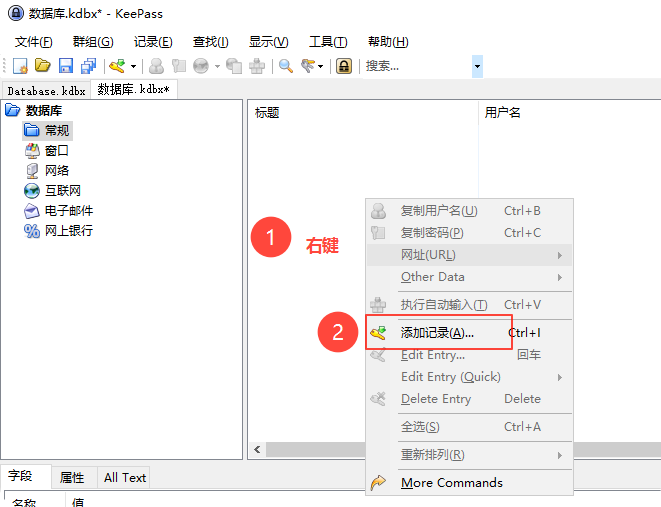Click the icon beside 复制用户名(U) in context menu
The width and height of the screenshot is (661, 507).
tap(378, 211)
